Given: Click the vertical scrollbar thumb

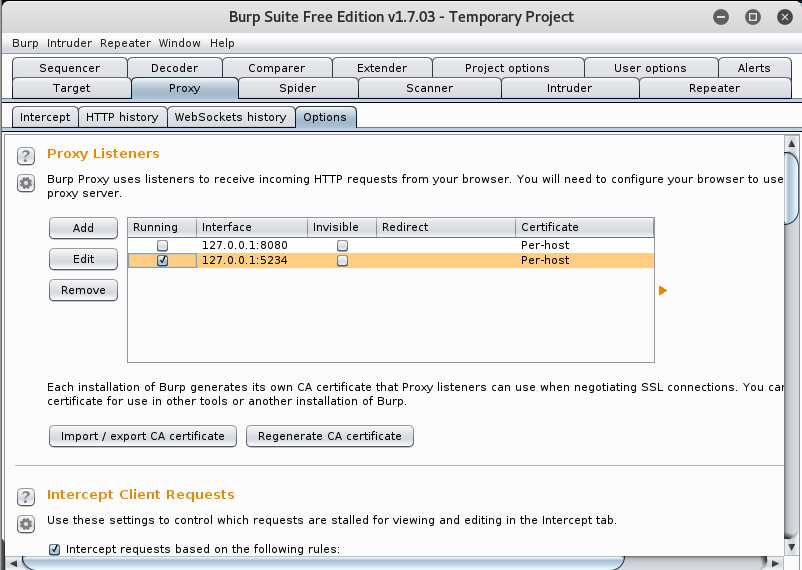Looking at the screenshot, I should click(x=791, y=188).
